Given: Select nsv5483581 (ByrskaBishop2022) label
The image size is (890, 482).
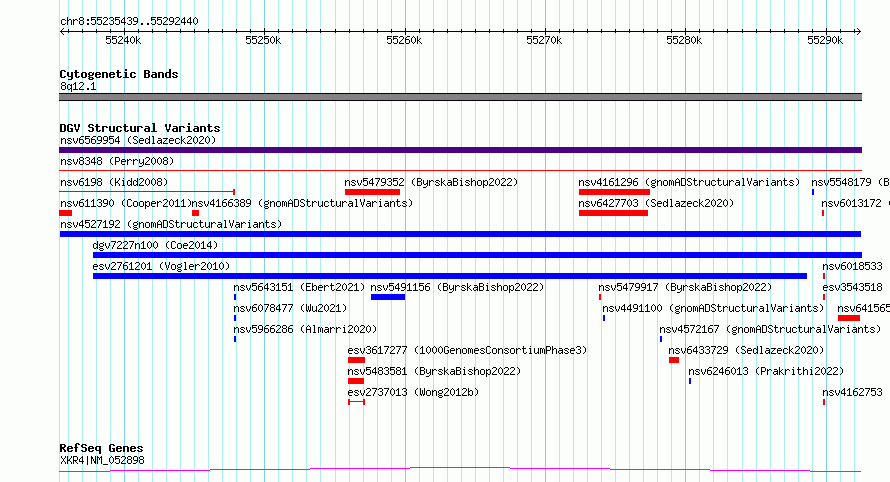Looking at the screenshot, I should click(434, 371).
